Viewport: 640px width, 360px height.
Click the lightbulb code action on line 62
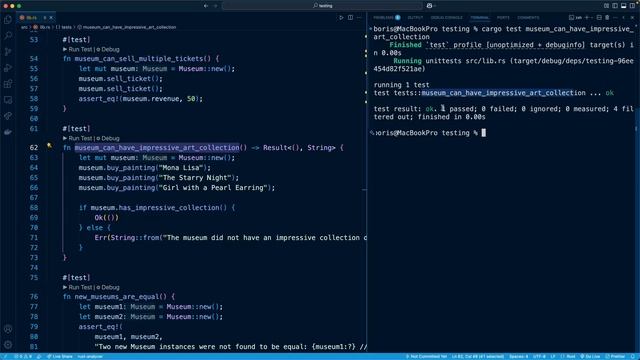click(49, 145)
